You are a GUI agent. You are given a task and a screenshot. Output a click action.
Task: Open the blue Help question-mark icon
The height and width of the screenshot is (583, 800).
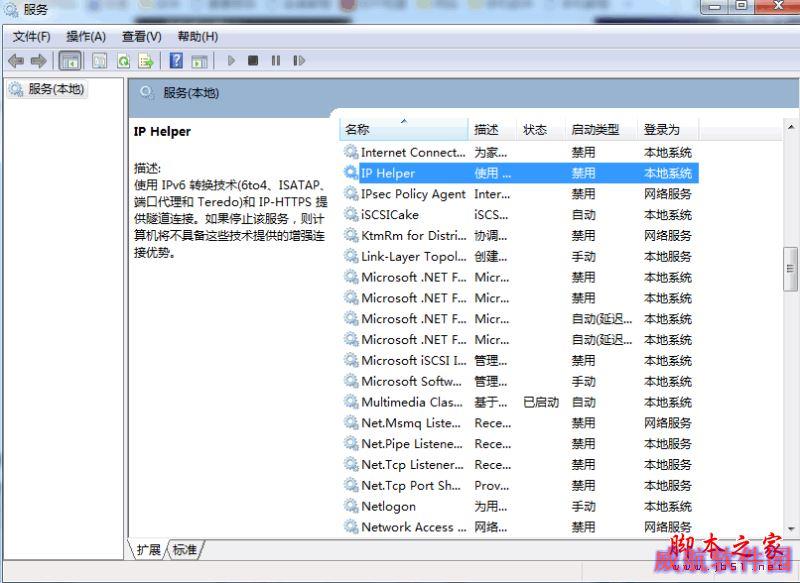[176, 61]
